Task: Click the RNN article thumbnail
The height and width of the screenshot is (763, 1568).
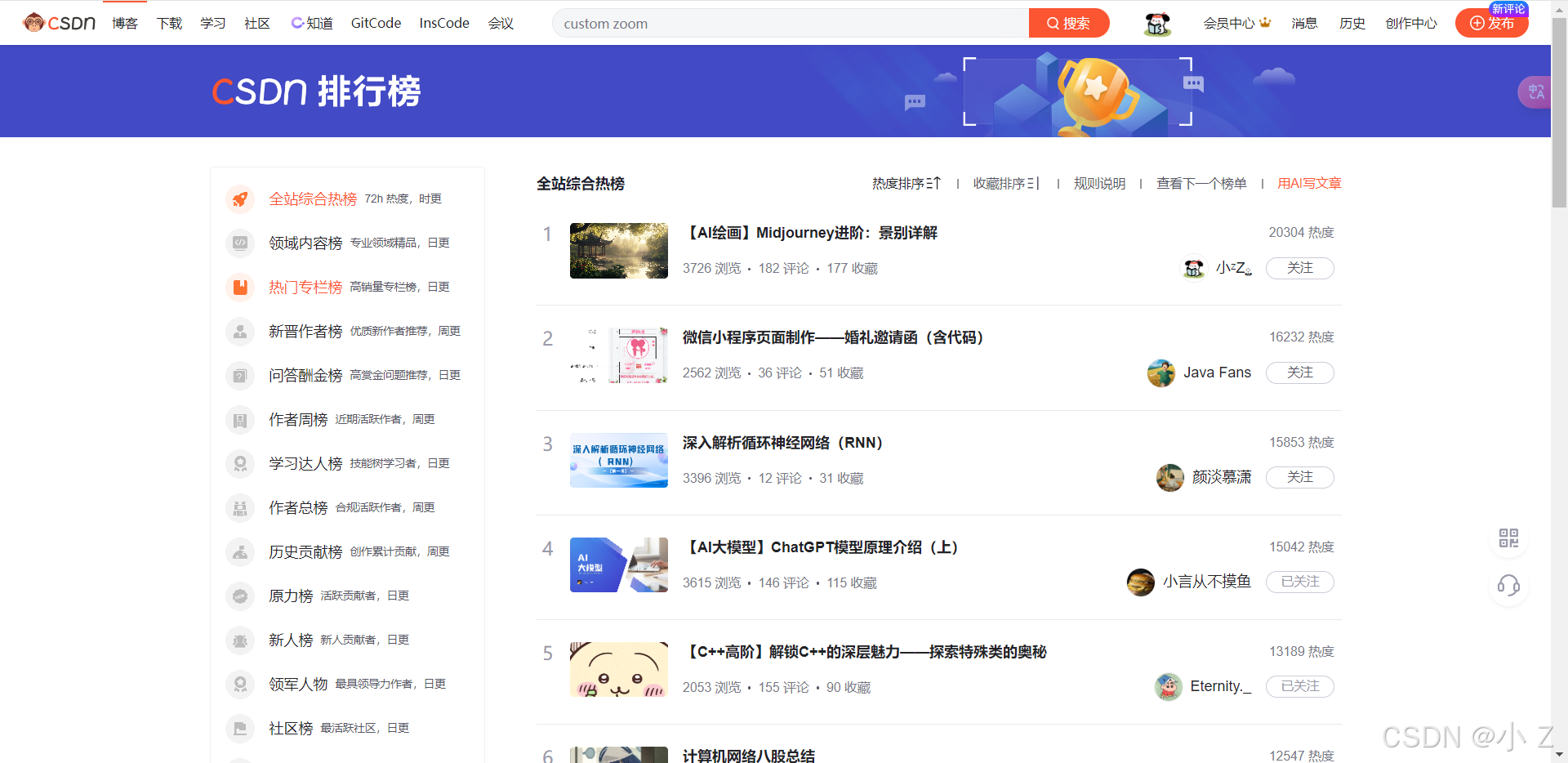Action: (619, 460)
